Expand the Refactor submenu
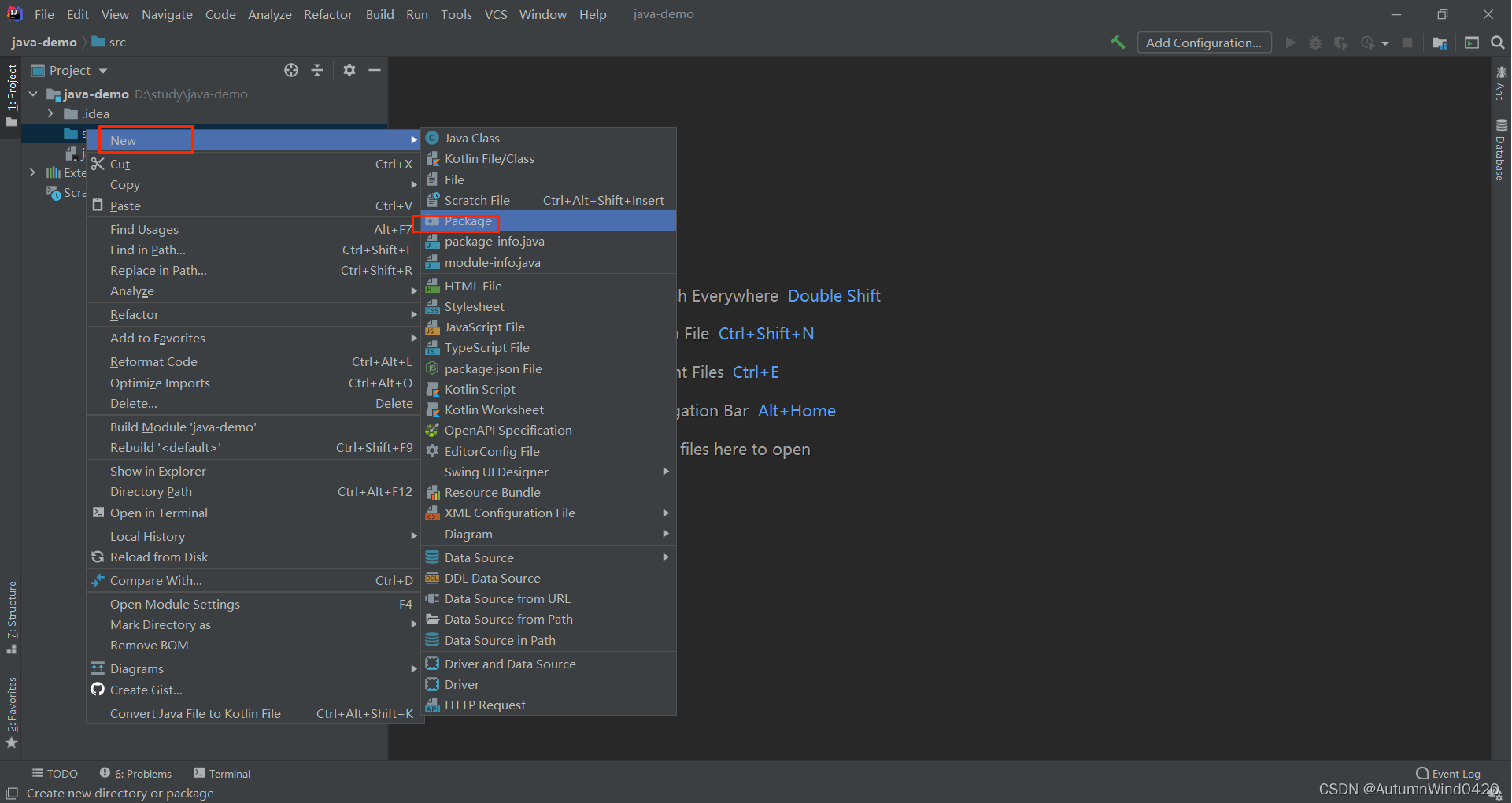This screenshot has height=803, width=1512. pos(253,314)
